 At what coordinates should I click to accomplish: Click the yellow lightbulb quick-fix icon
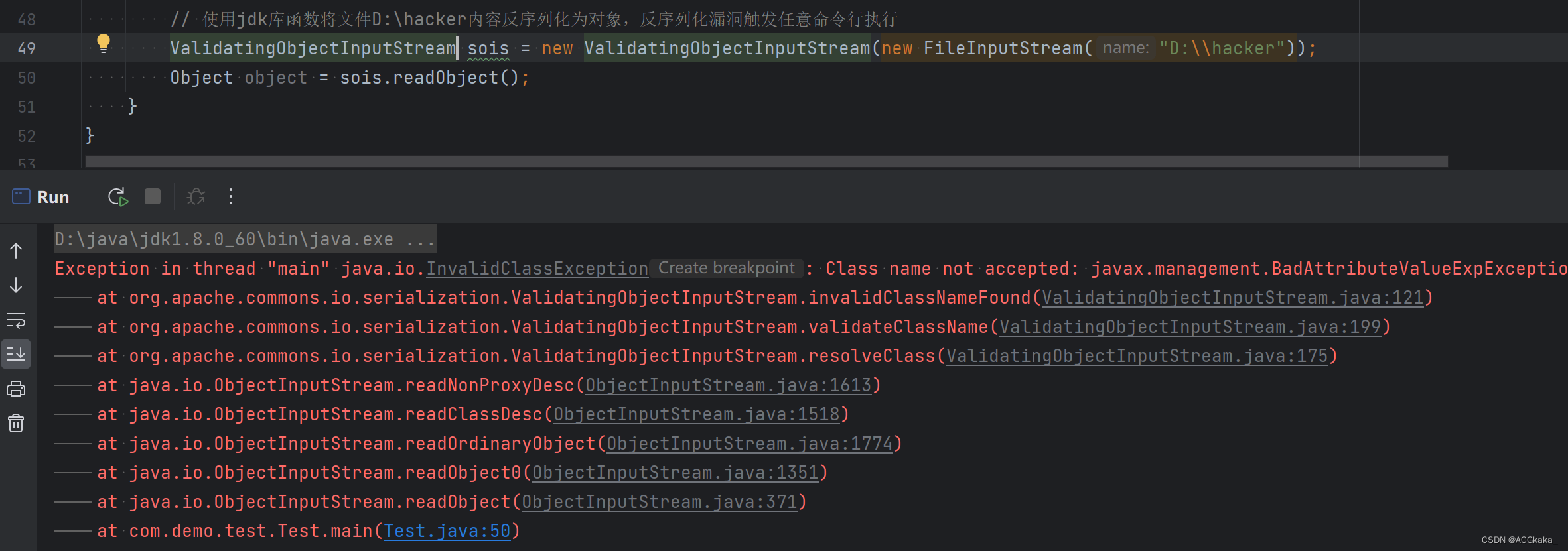tap(104, 44)
